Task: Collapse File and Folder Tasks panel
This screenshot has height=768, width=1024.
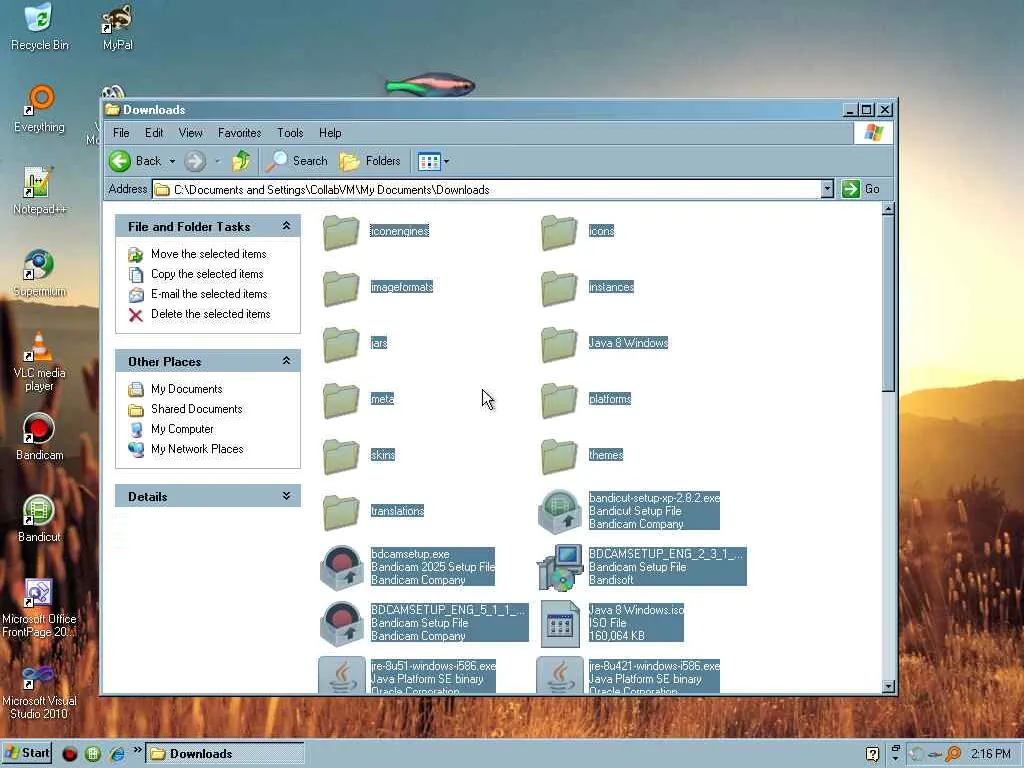Action: [286, 226]
